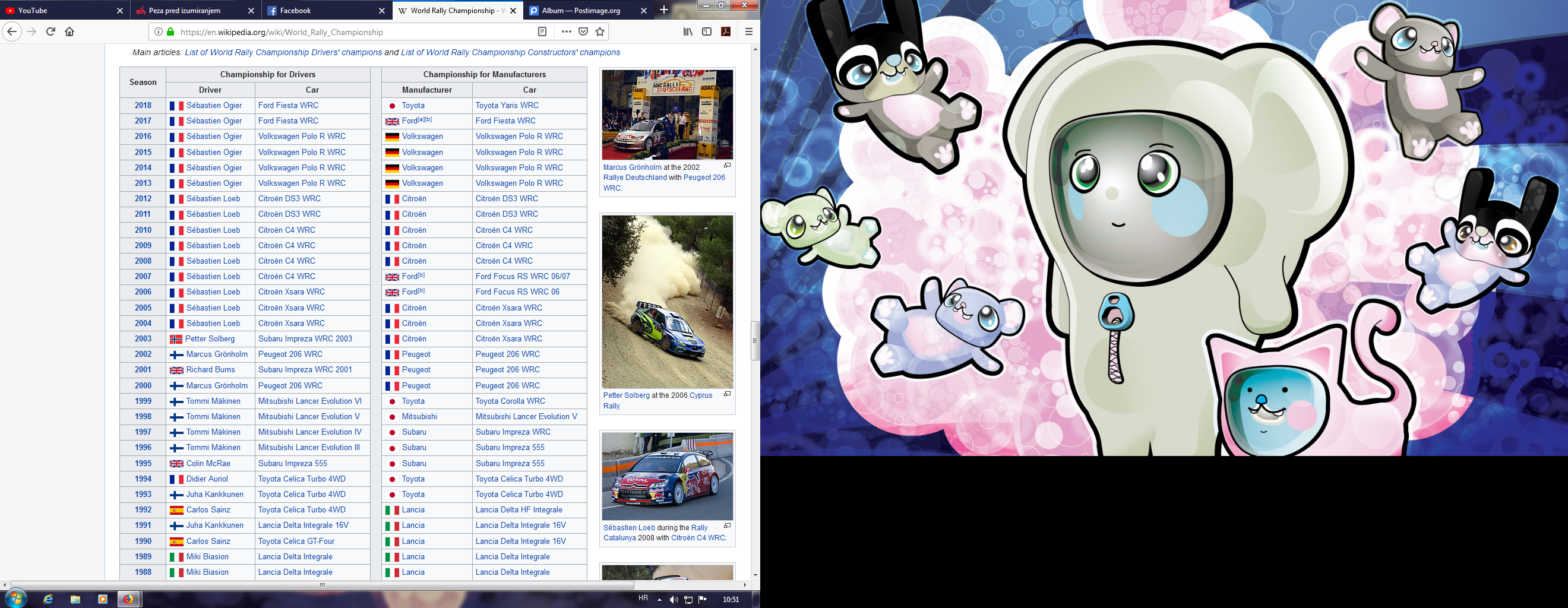The height and width of the screenshot is (608, 1568).
Task: Click the Rallye Deutschland caption link
Action: coord(635,177)
